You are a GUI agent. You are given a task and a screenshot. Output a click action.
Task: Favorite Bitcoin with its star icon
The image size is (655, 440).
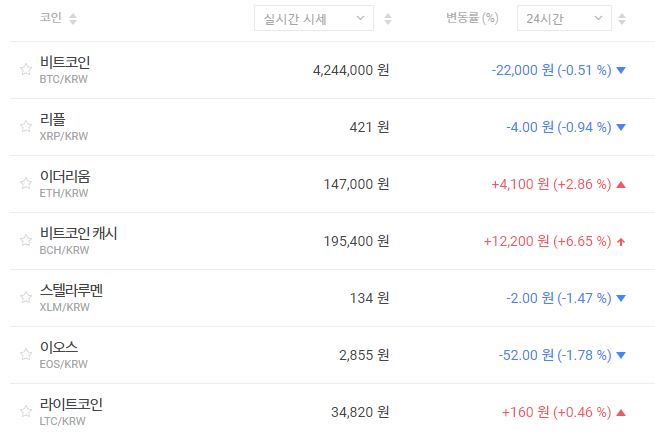(x=26, y=70)
